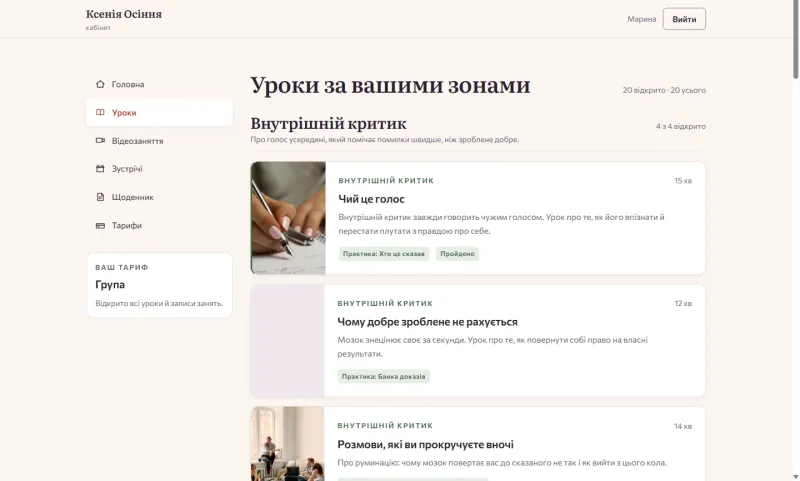Click the home icon next to Головна
800x481 pixels.
point(100,84)
